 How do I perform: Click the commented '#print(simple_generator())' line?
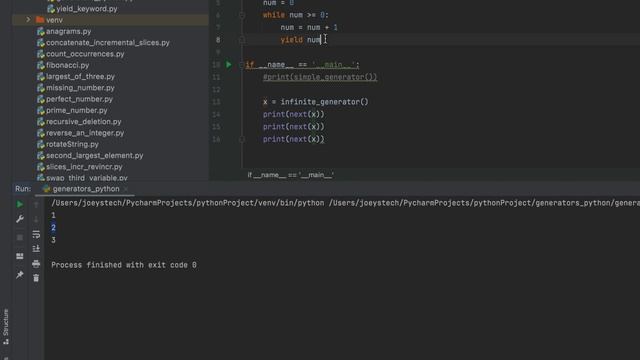pos(320,77)
